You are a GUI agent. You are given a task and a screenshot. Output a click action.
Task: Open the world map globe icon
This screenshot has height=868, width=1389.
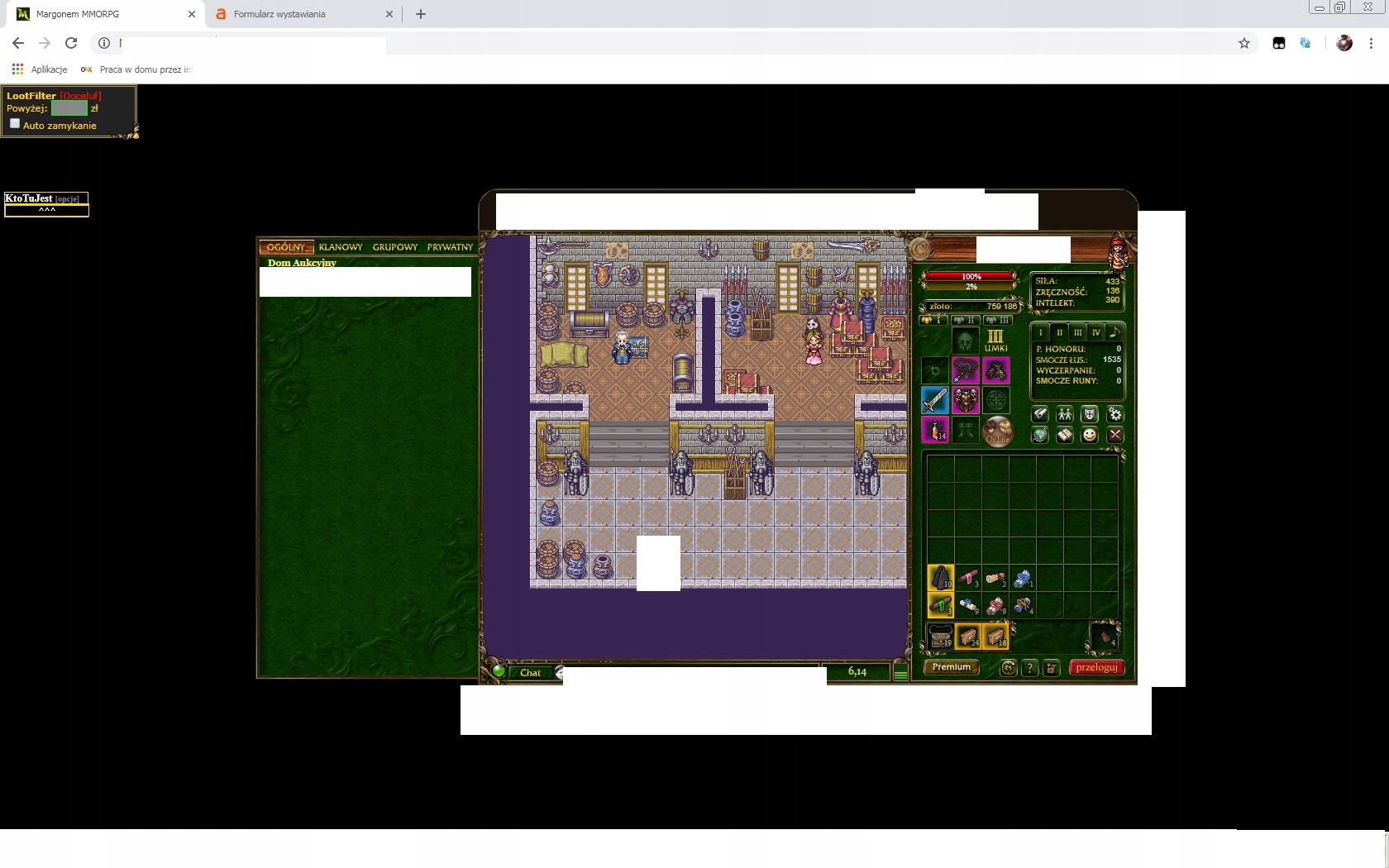click(x=1040, y=435)
